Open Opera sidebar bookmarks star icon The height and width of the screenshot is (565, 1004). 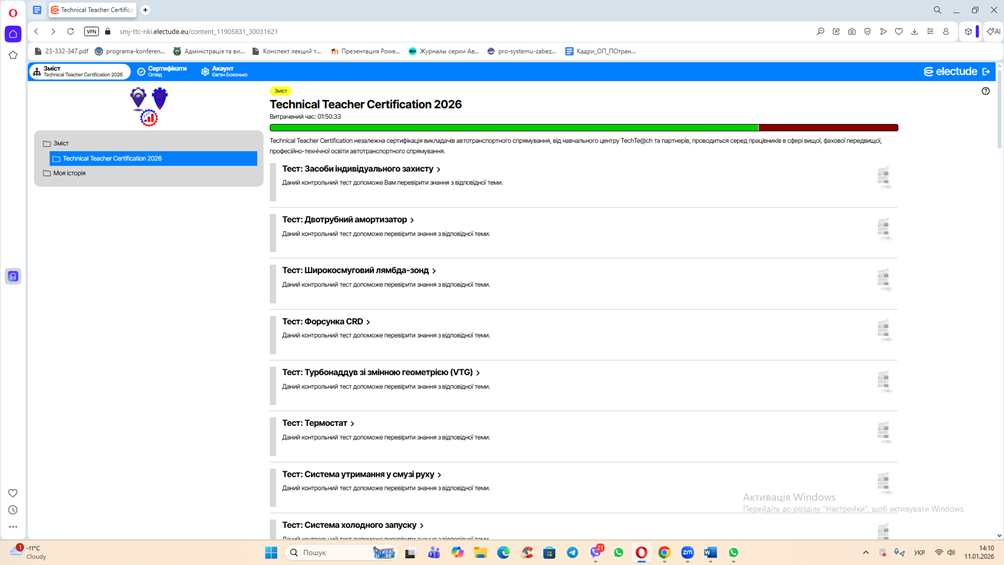pyautogui.click(x=13, y=55)
